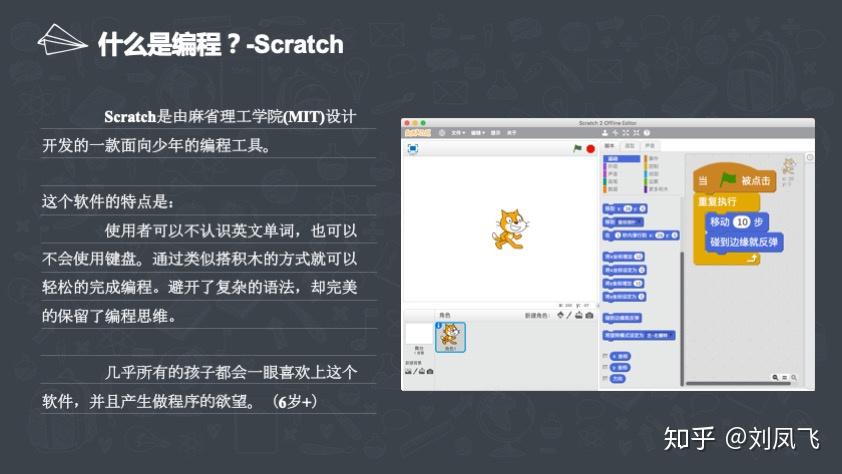Upload backdrop from file icon

click(422, 371)
